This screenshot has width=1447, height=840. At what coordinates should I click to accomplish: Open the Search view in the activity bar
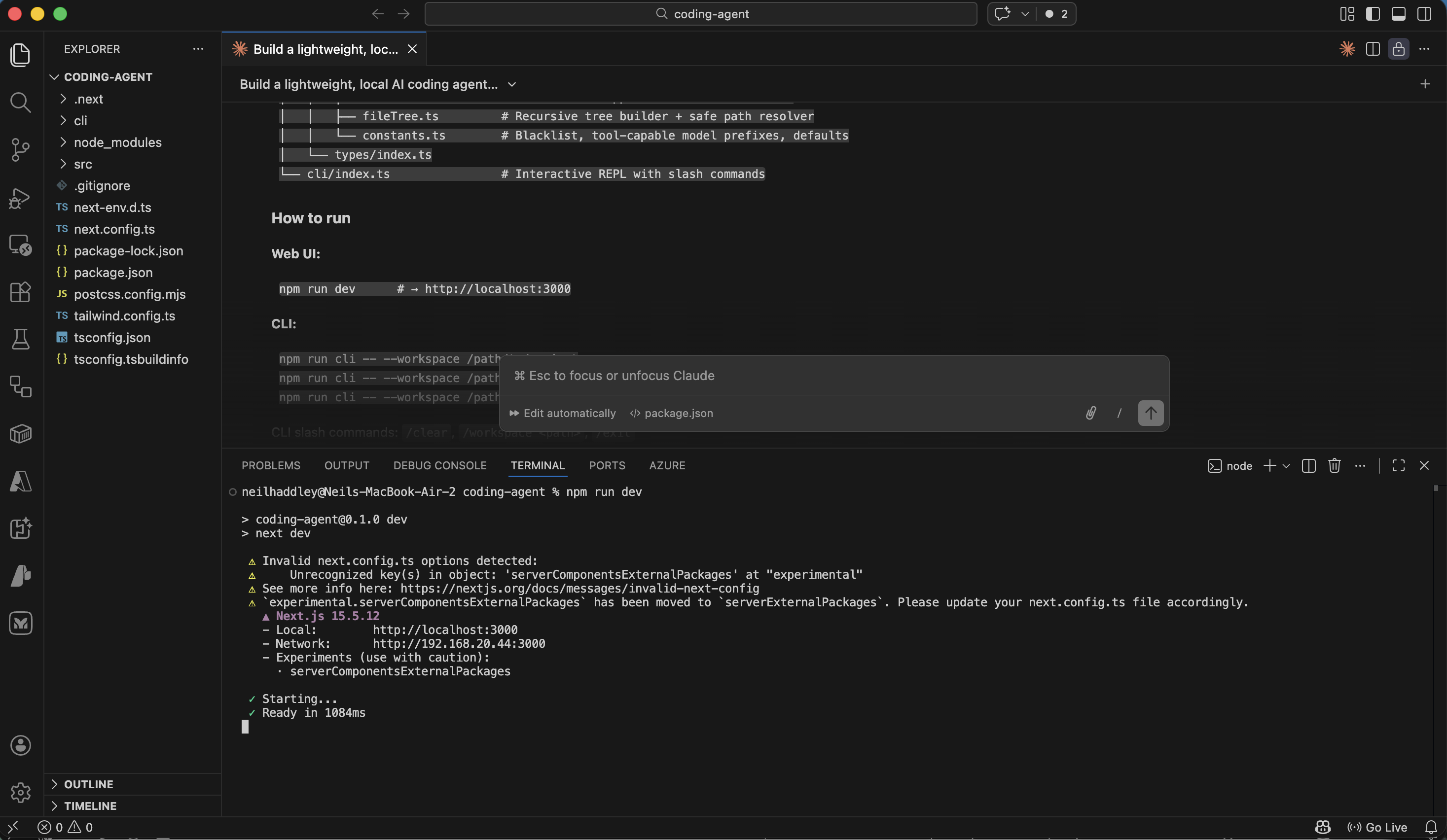[21, 102]
